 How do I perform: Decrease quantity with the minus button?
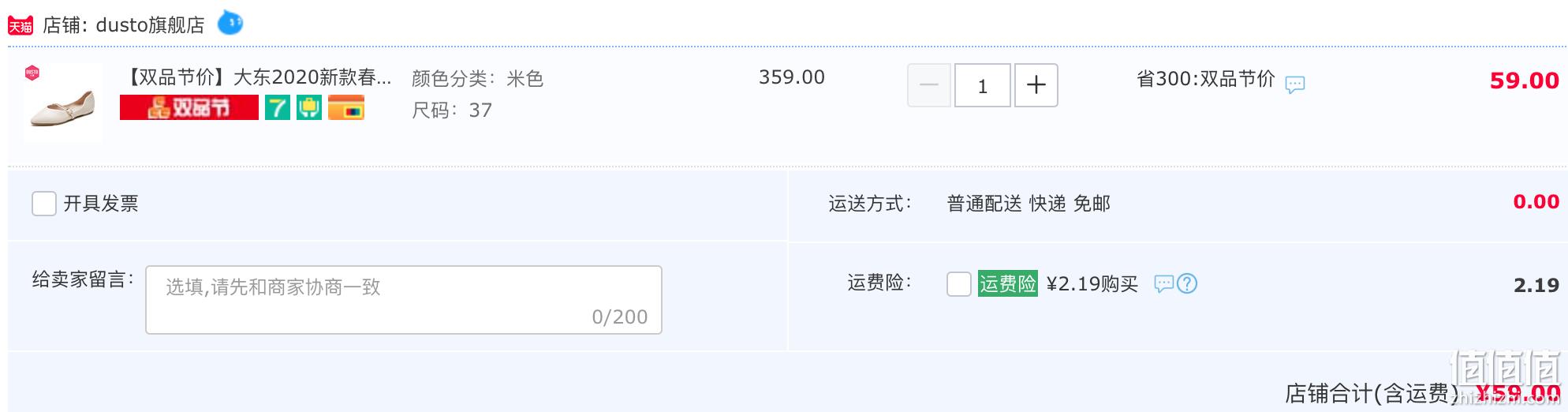(929, 85)
